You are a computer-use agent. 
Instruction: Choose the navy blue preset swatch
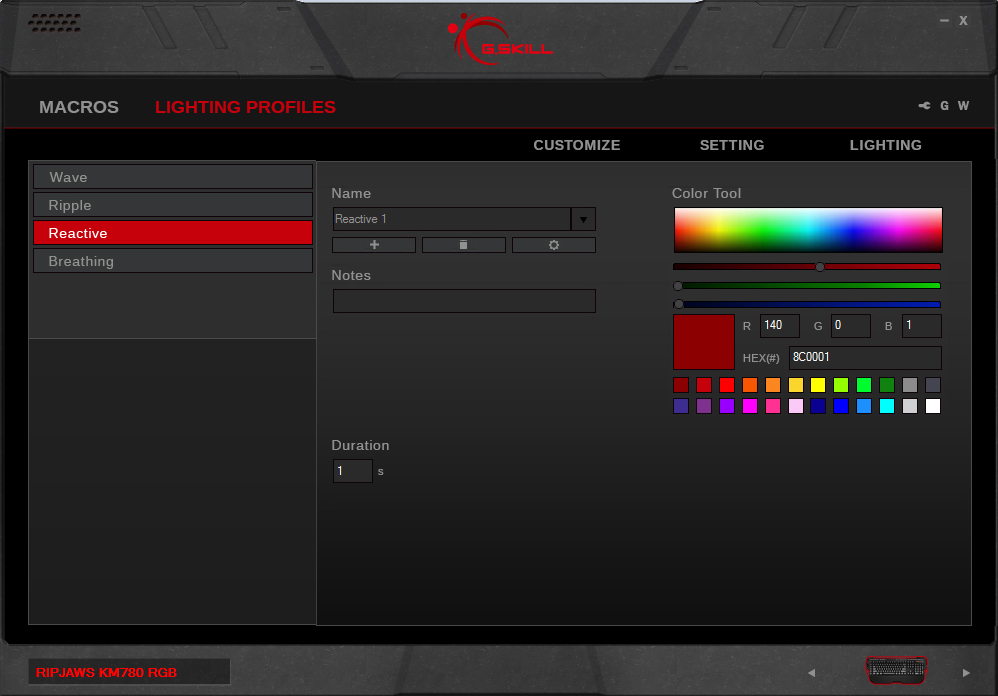818,406
